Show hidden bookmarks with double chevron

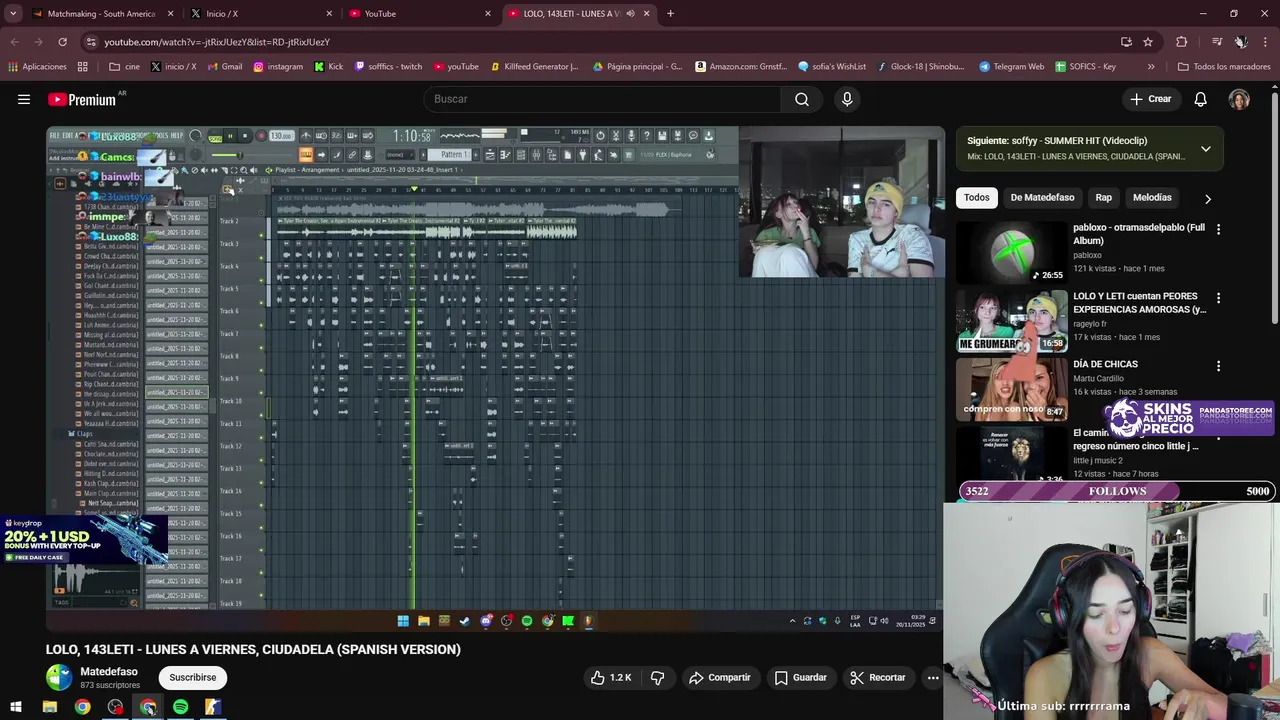[1151, 67]
